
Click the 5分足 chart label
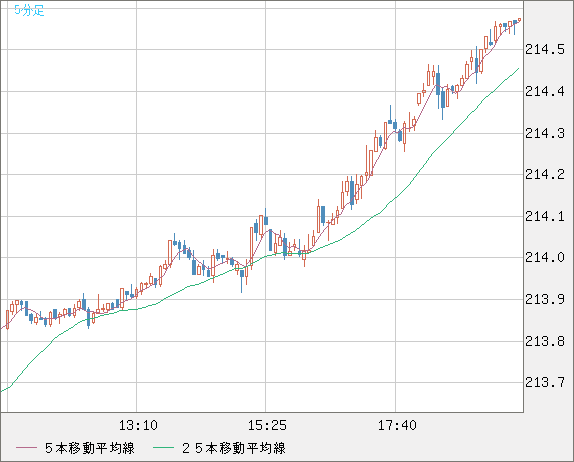coord(29,10)
